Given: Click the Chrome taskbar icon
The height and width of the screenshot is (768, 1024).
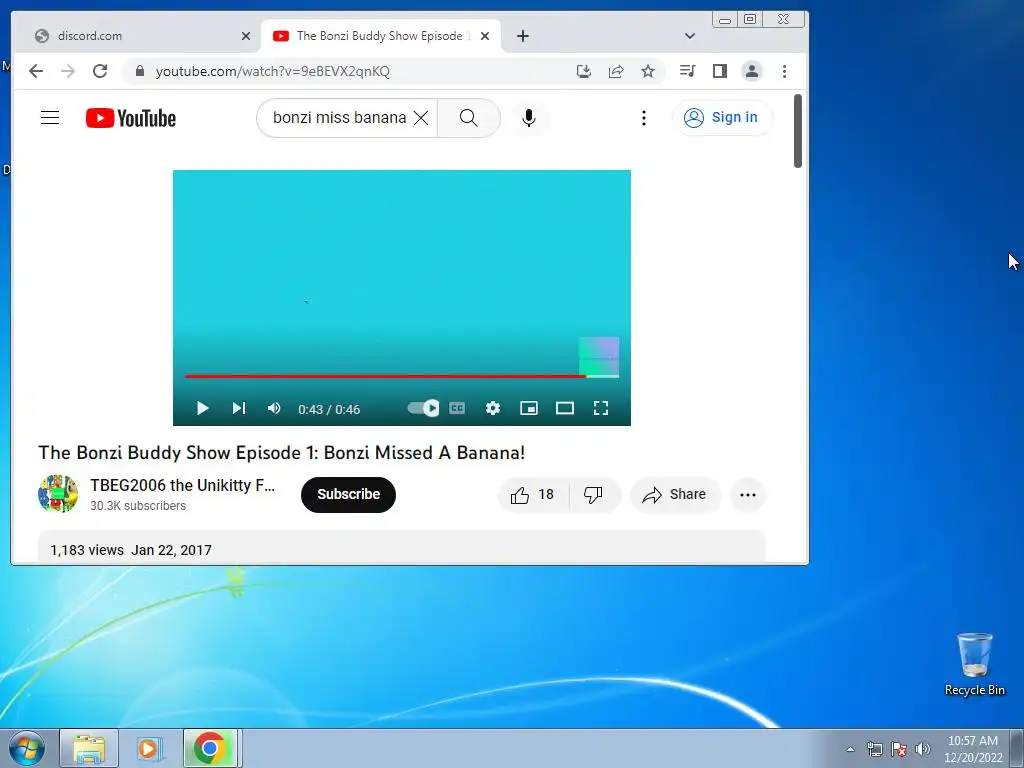Looking at the screenshot, I should point(210,748).
